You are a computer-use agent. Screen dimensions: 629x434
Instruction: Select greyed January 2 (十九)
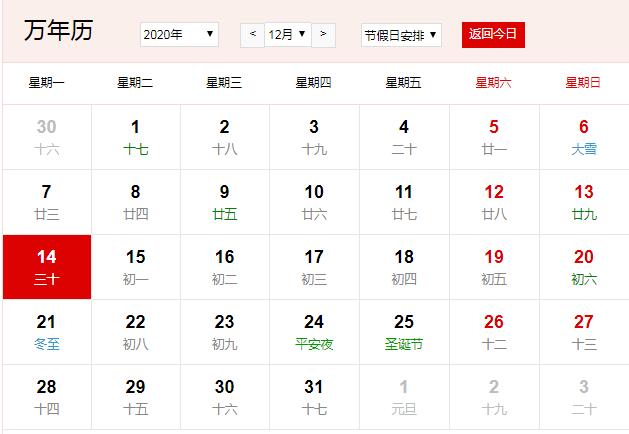point(494,397)
